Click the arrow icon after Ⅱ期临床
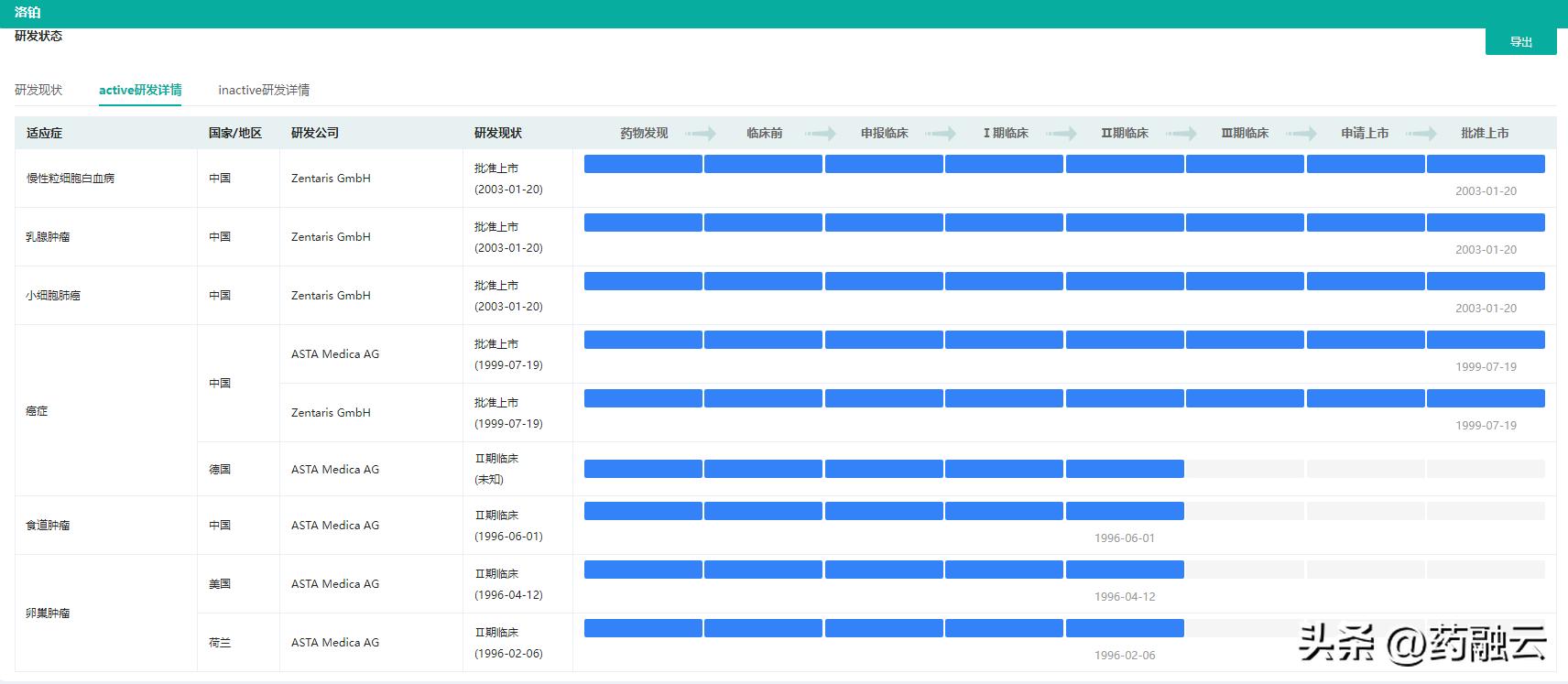The height and width of the screenshot is (684, 1568). click(1181, 134)
